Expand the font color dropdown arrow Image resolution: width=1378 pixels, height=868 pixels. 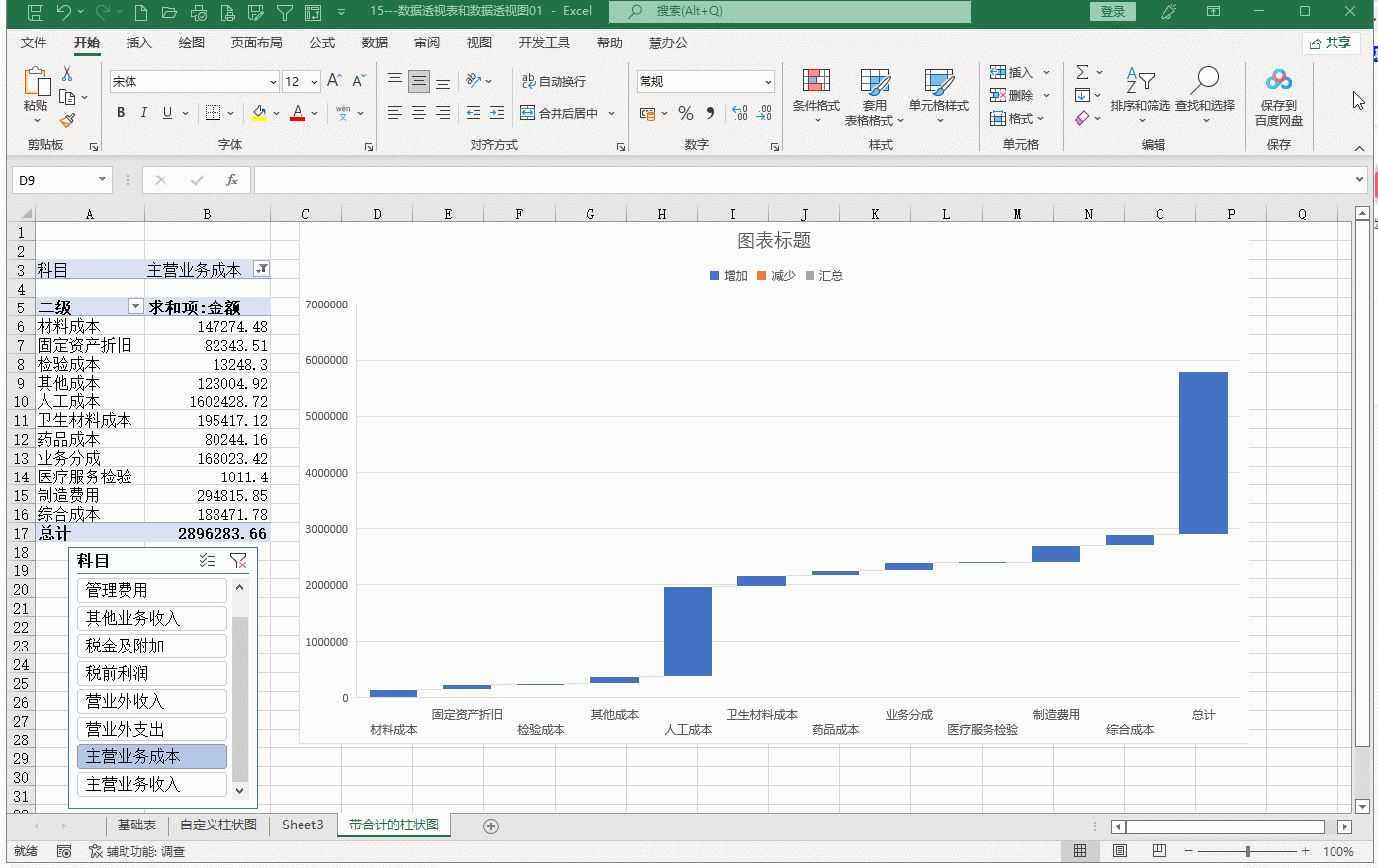(x=315, y=113)
